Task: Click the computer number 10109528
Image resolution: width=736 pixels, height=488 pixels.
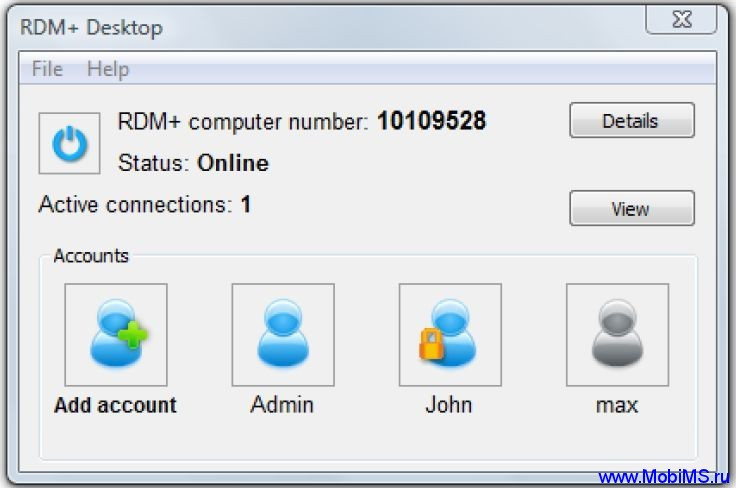Action: pos(432,121)
